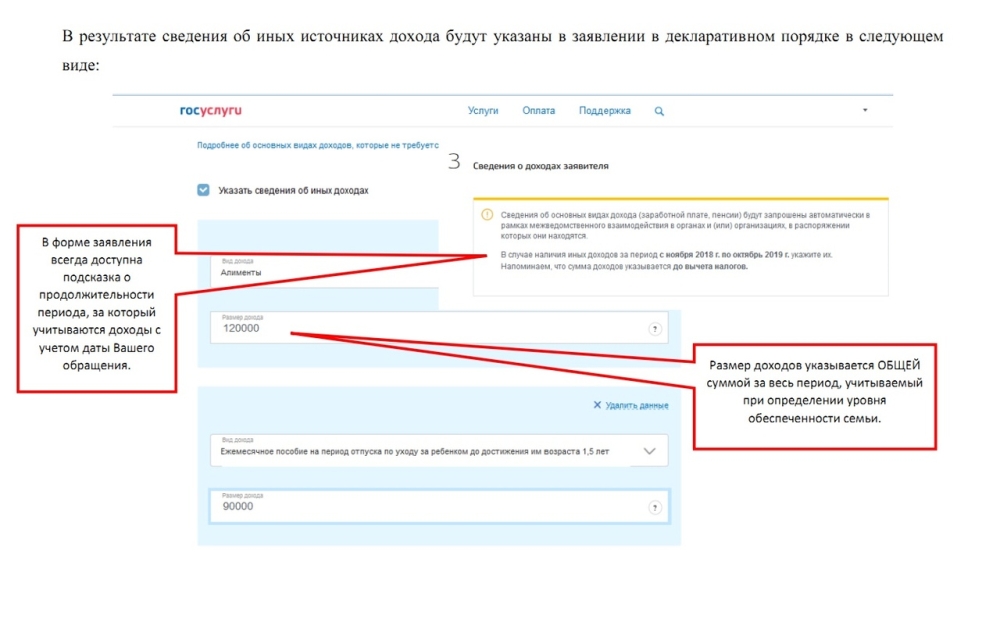Image resolution: width=1000 pixels, height=618 pixels.
Task: Edit the income amount field with 120000
Action: (x=439, y=327)
